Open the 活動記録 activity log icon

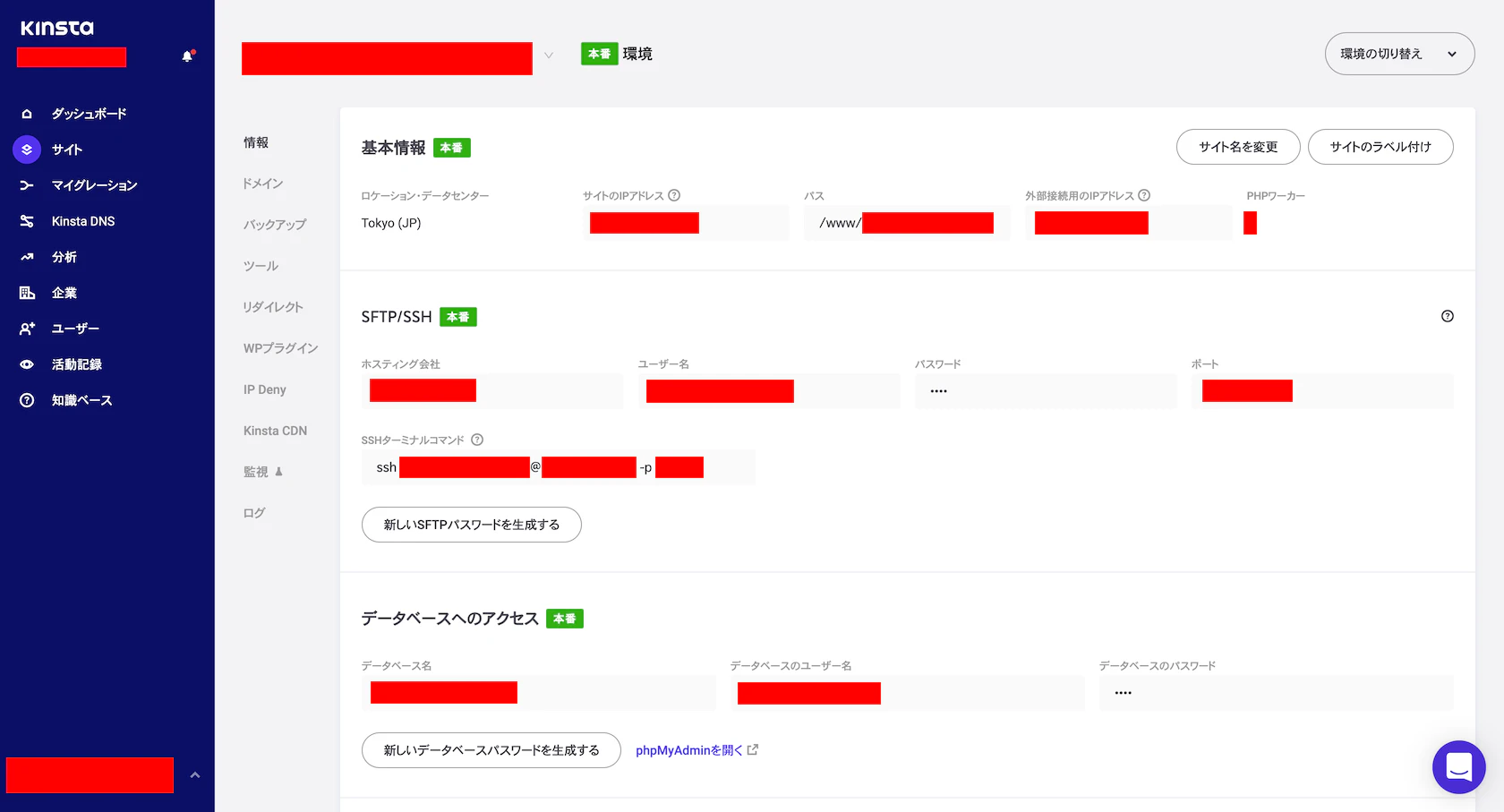[26, 364]
